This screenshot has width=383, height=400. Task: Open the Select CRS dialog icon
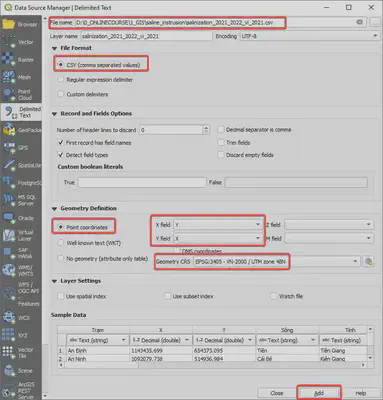pos(368,262)
